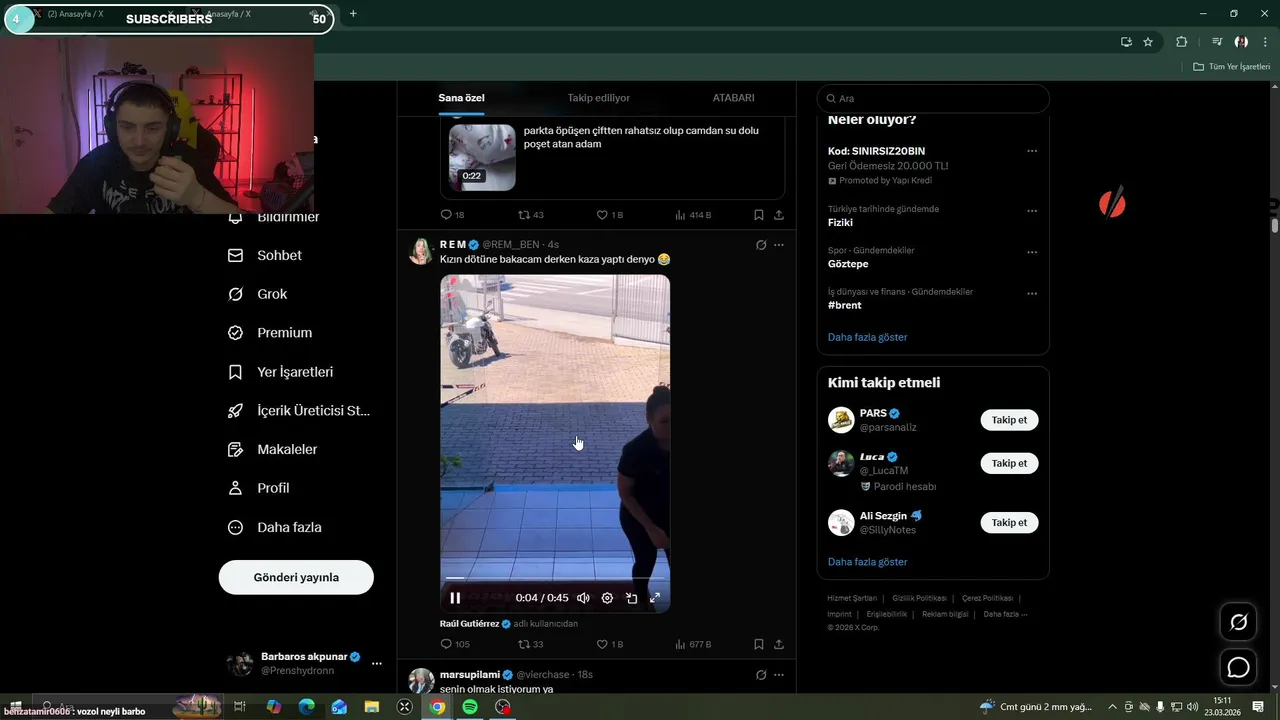Reply to the park video post with 18 comments
1280x720 pixels.
[453, 215]
